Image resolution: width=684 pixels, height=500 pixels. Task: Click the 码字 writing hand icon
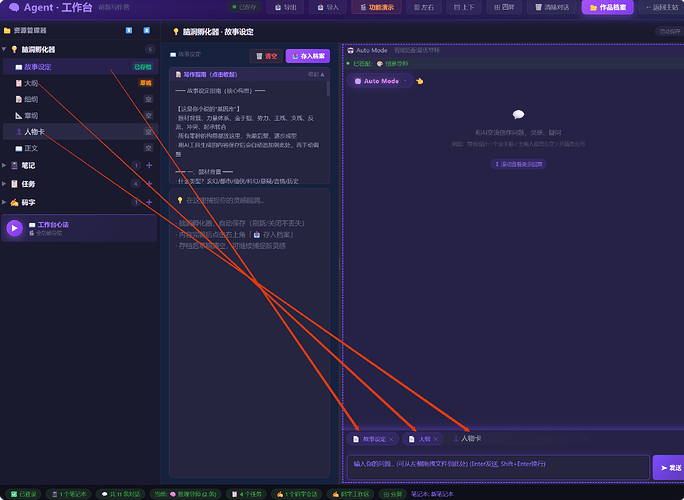click(x=14, y=202)
